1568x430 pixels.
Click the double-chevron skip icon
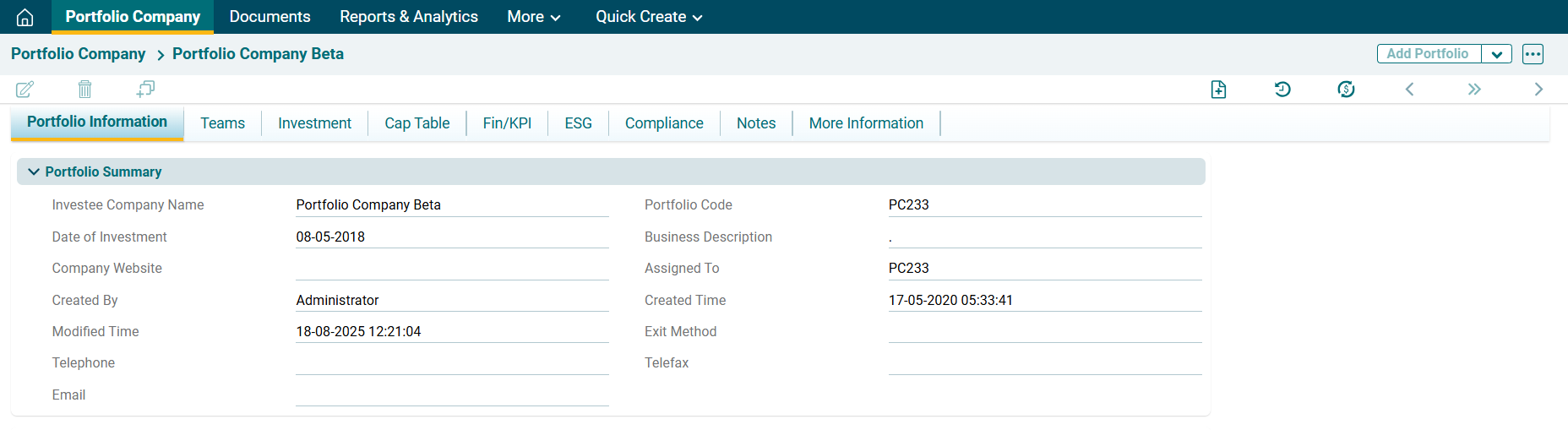tap(1474, 90)
